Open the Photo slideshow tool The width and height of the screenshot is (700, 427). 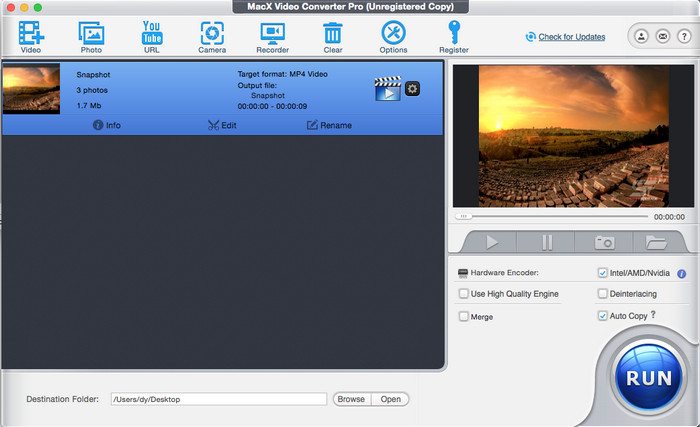pos(91,37)
